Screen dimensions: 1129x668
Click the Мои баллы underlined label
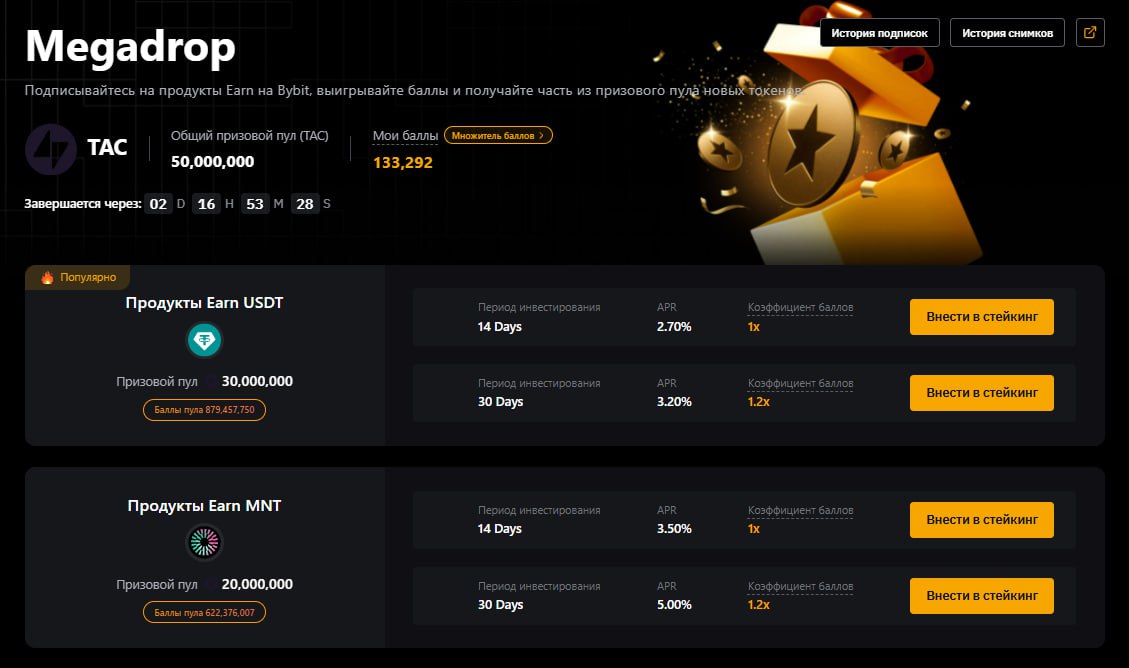[405, 135]
